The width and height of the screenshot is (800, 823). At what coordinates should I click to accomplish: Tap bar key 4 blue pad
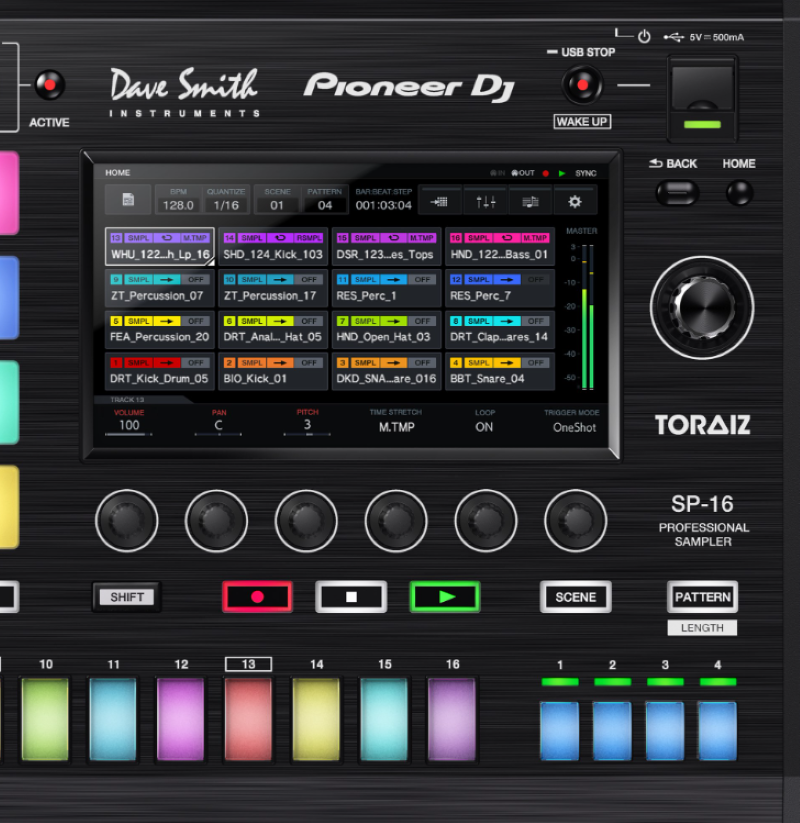coord(717,731)
